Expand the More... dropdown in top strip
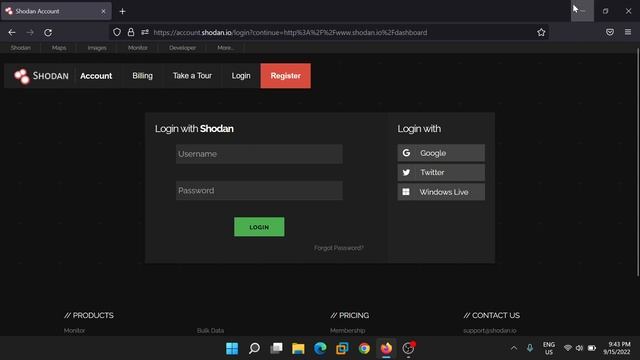Viewport: 640px width, 360px height. pos(225,48)
